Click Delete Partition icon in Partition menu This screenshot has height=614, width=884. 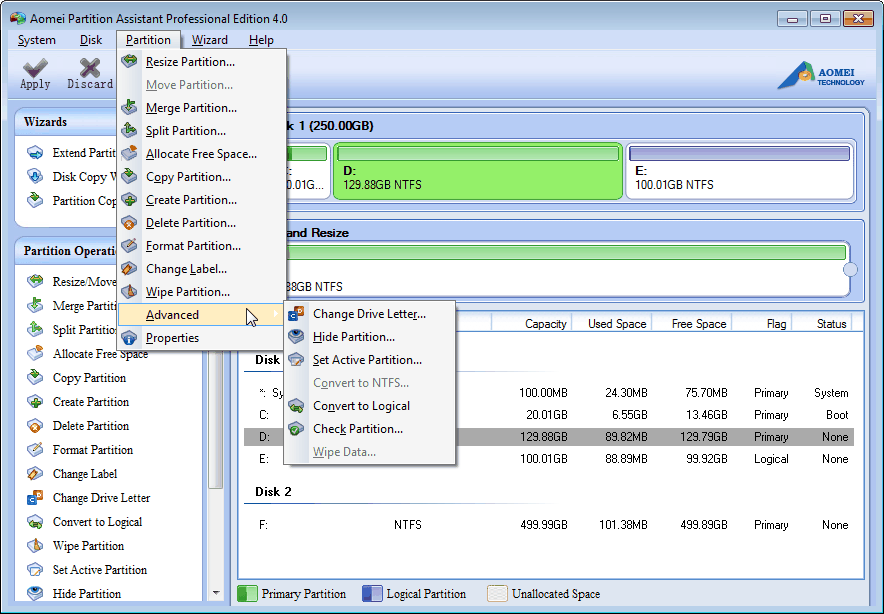[129, 222]
